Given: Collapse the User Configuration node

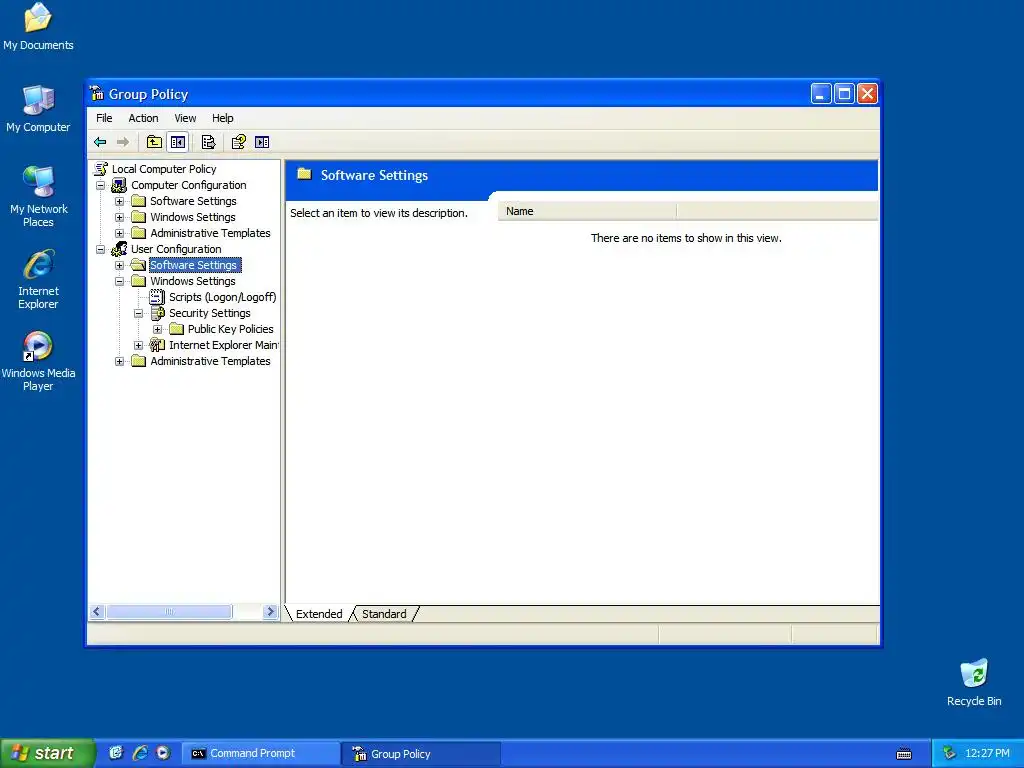Looking at the screenshot, I should (x=101, y=249).
